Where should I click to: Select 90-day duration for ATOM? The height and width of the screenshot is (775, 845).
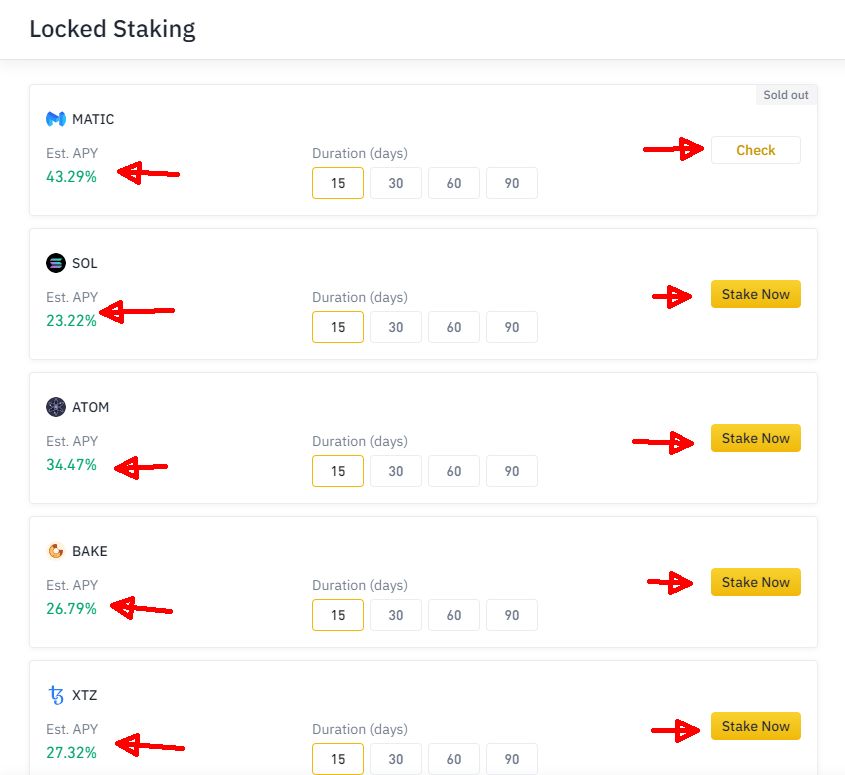[x=511, y=471]
